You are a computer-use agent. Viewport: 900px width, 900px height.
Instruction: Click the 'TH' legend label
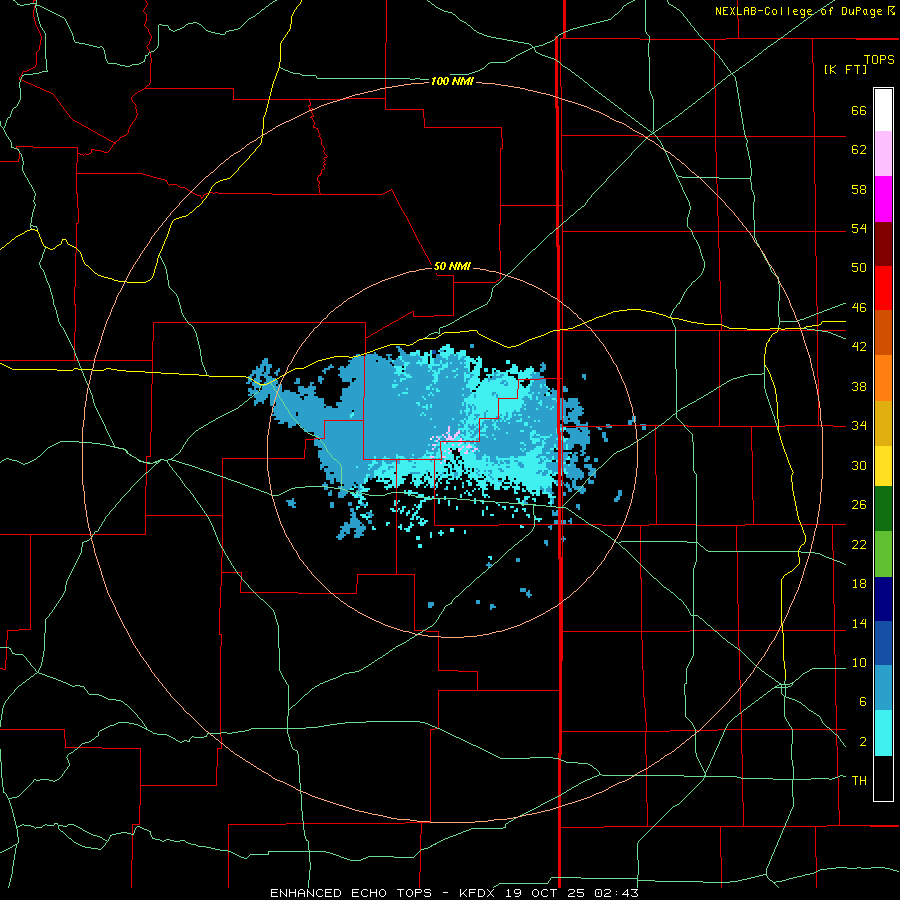pyautogui.click(x=859, y=780)
